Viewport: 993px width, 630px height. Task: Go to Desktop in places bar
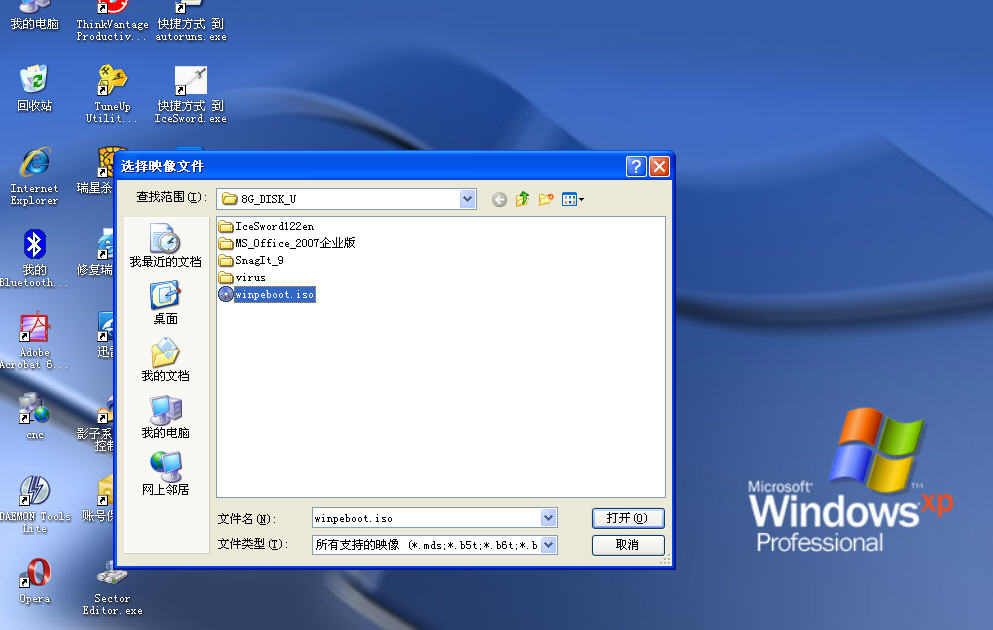165,302
